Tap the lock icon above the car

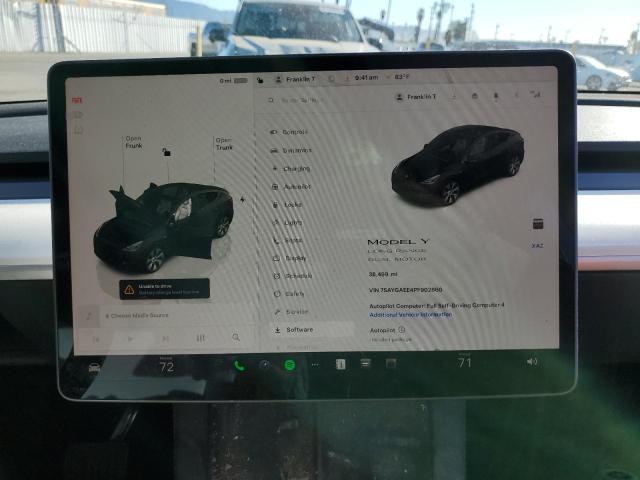(x=167, y=152)
